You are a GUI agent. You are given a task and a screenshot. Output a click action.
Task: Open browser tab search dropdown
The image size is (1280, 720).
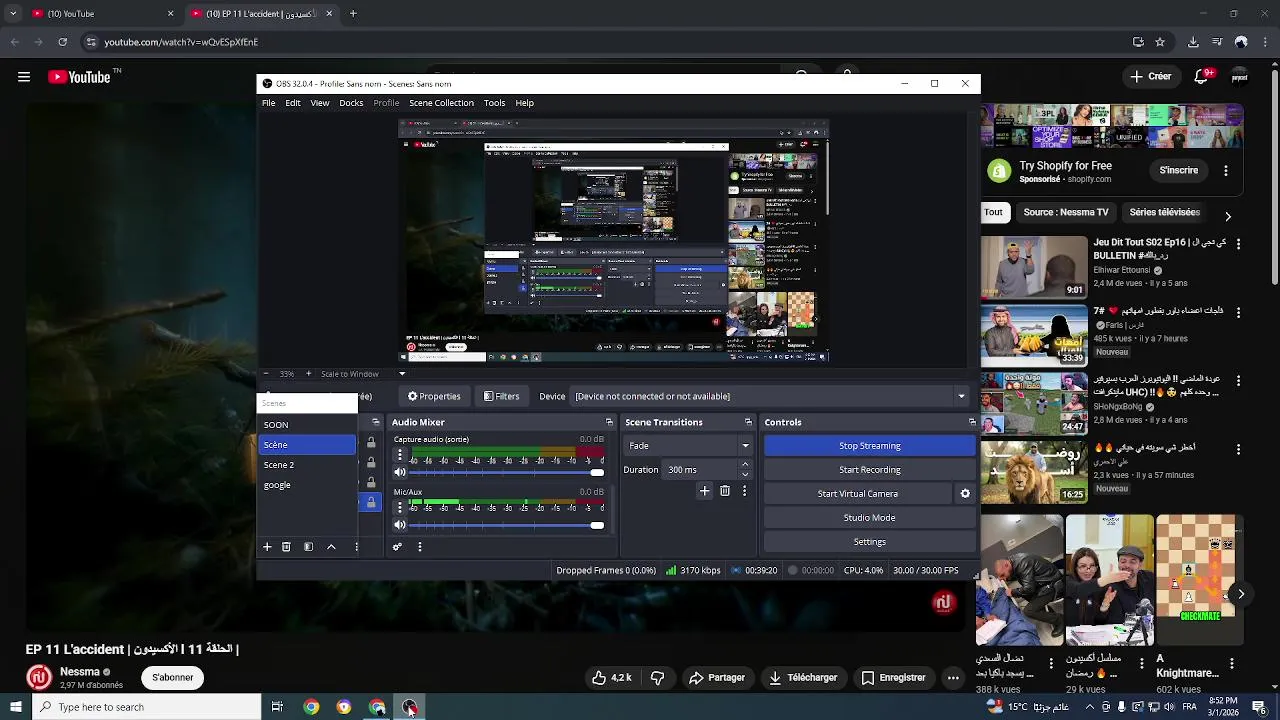13,14
